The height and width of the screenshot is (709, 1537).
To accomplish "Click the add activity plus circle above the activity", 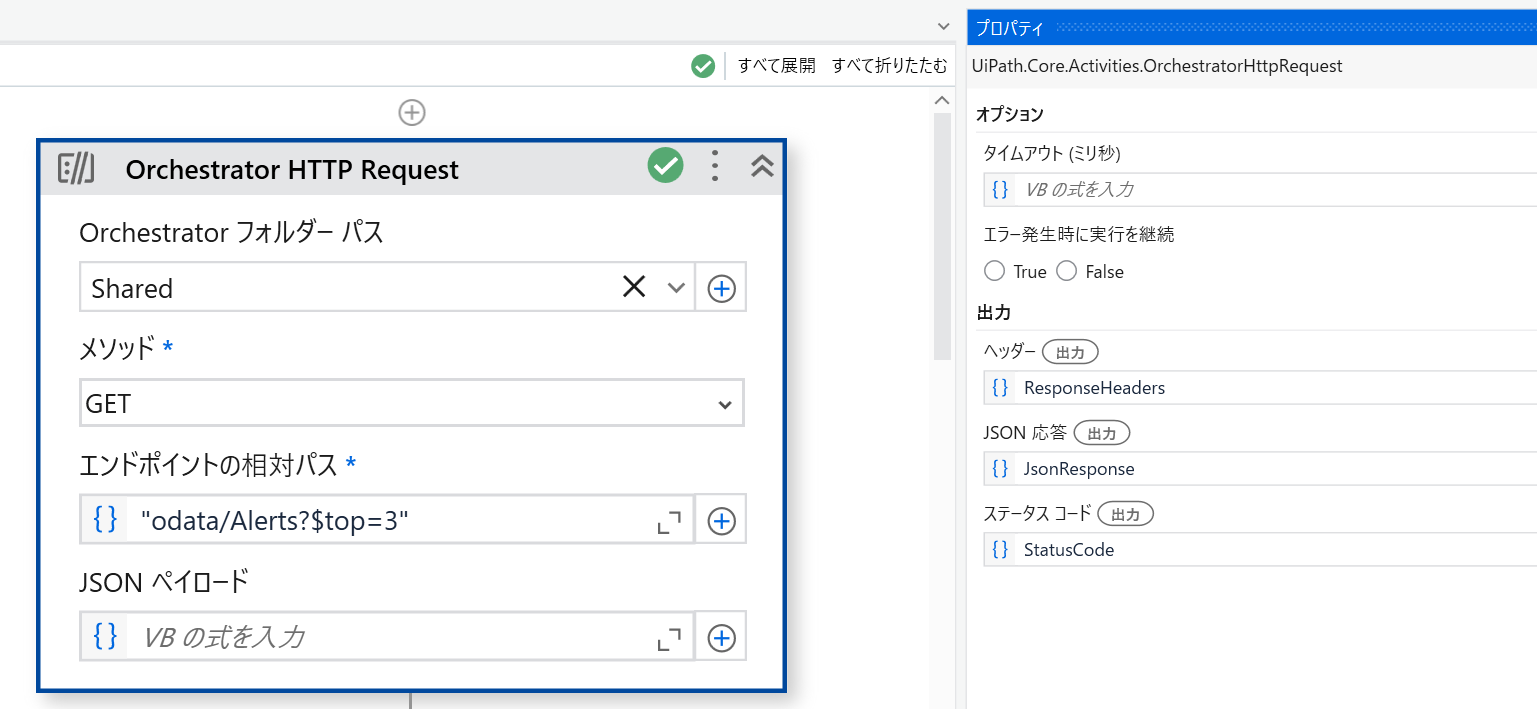I will [412, 112].
